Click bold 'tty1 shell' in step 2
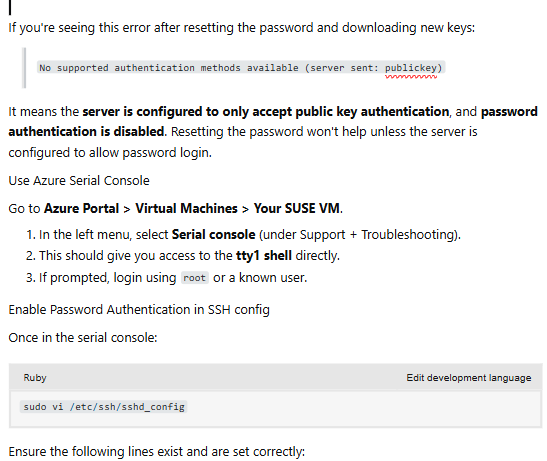 coord(264,255)
